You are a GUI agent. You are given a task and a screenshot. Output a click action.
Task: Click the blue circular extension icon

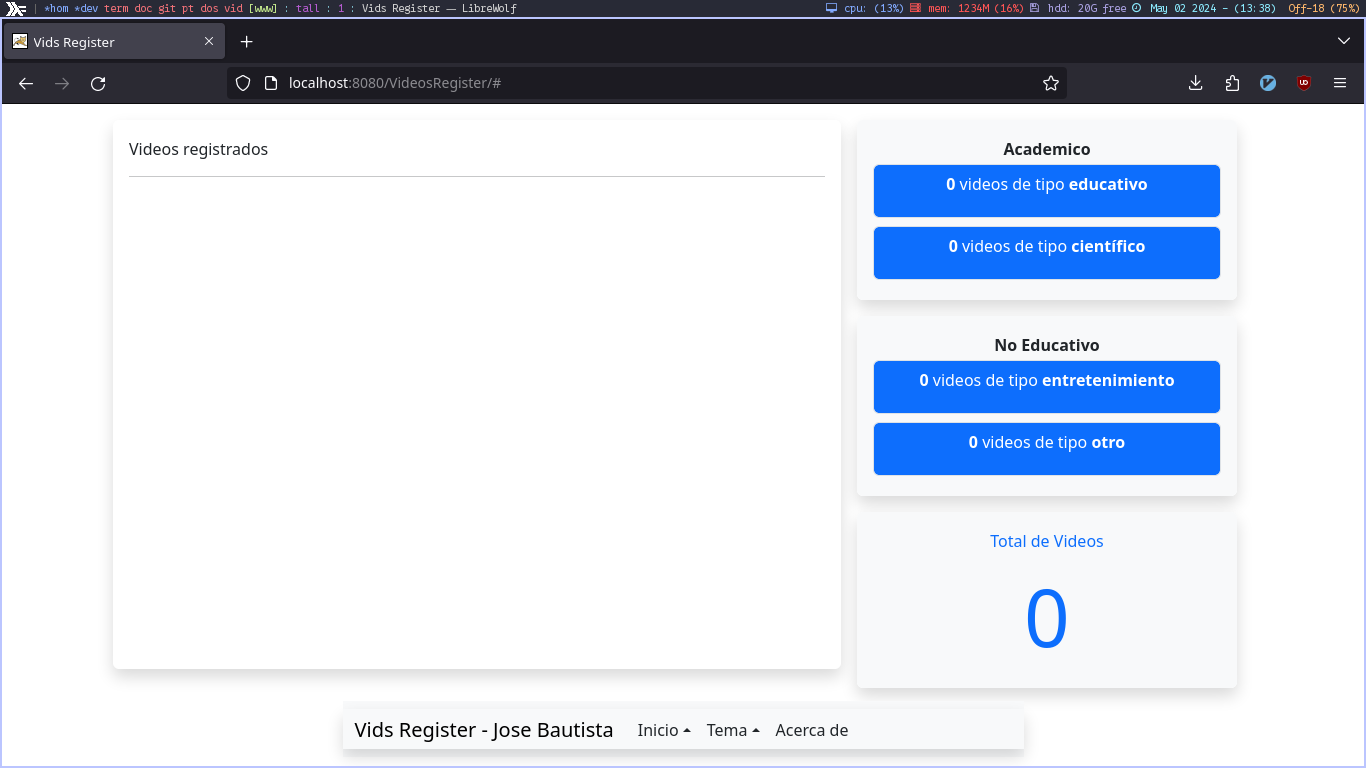(x=1268, y=84)
